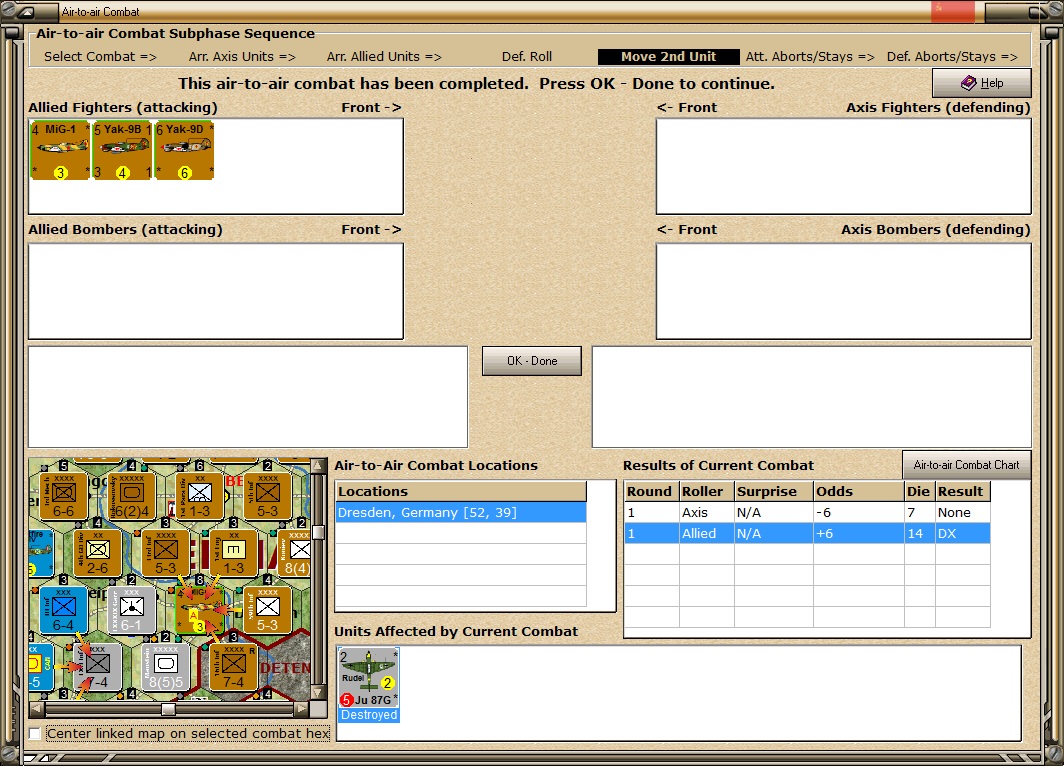Screen dimensions: 1064x766
Task: Click the blue 6-4 infantry corps counter
Action: click(64, 610)
